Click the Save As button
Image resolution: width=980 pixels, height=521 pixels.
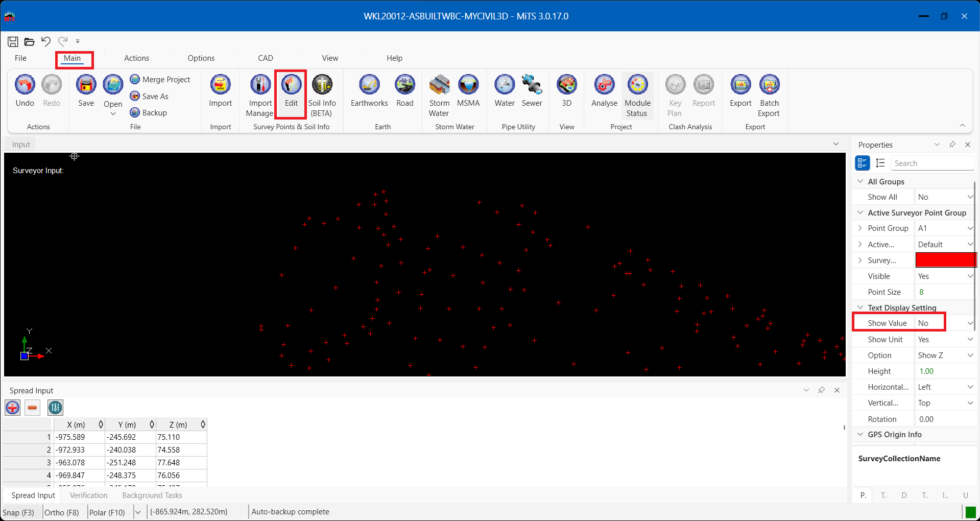155,96
